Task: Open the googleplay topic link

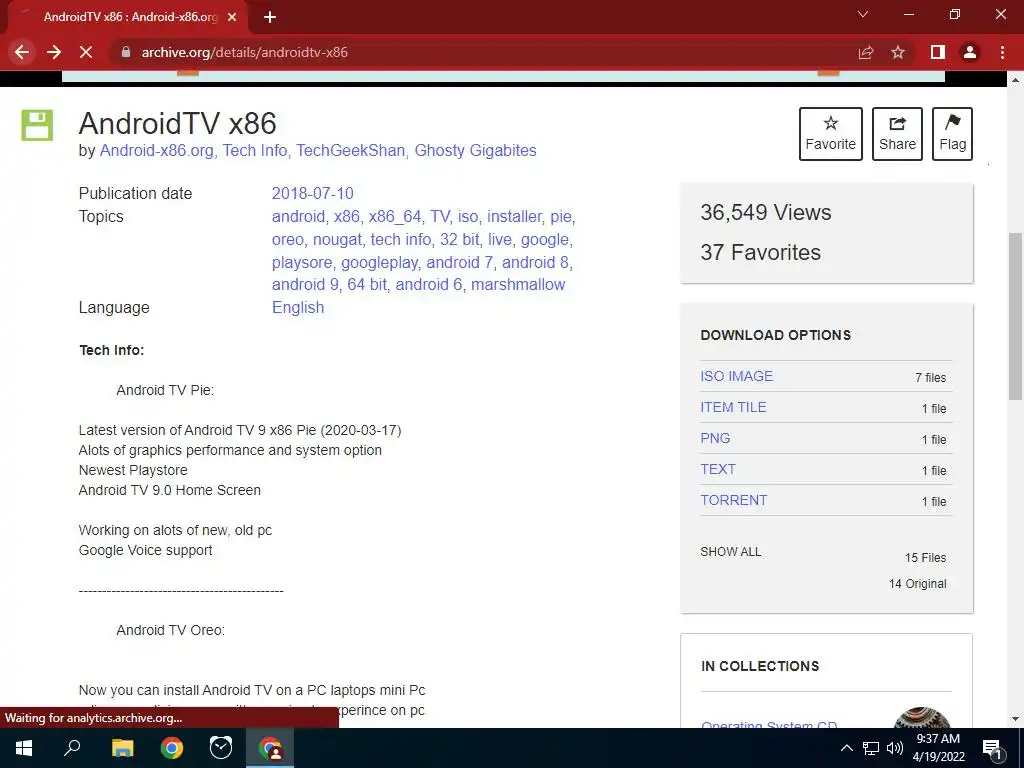Action: coord(379,263)
